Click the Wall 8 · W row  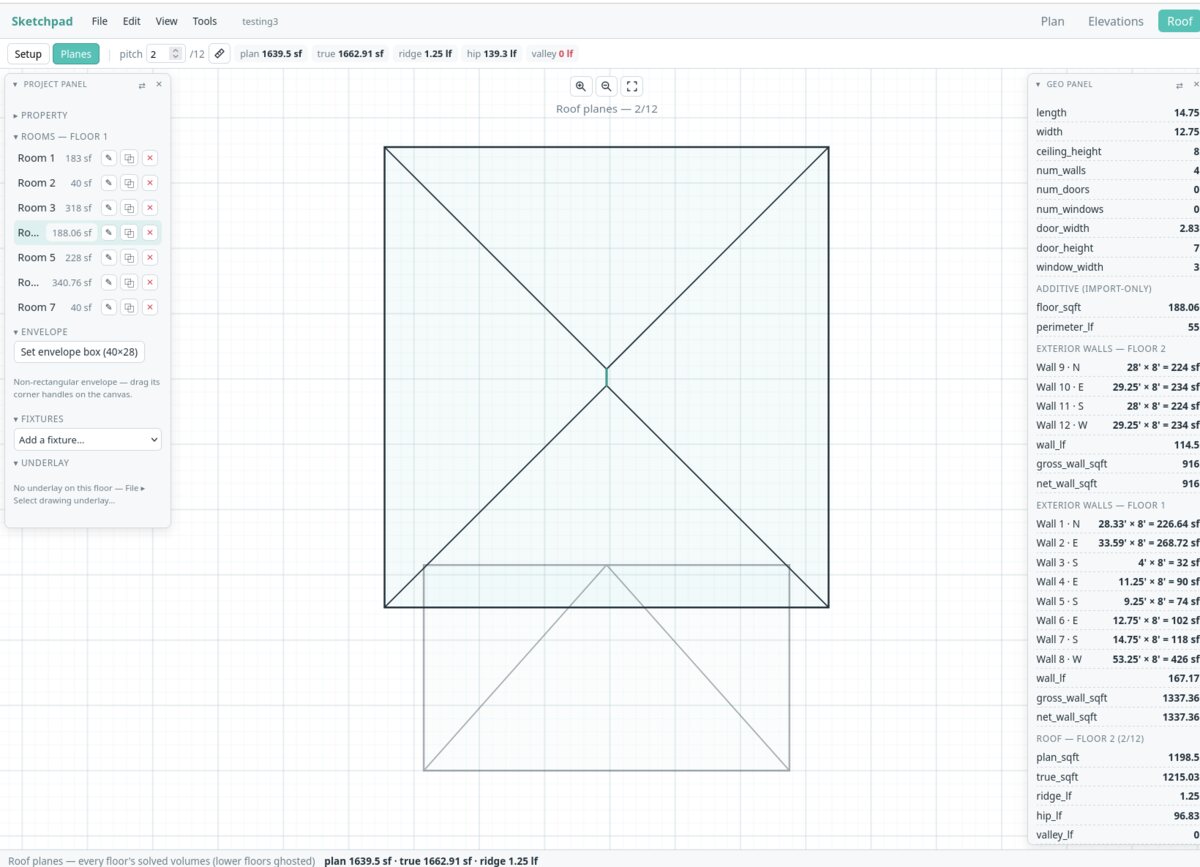point(1117,659)
